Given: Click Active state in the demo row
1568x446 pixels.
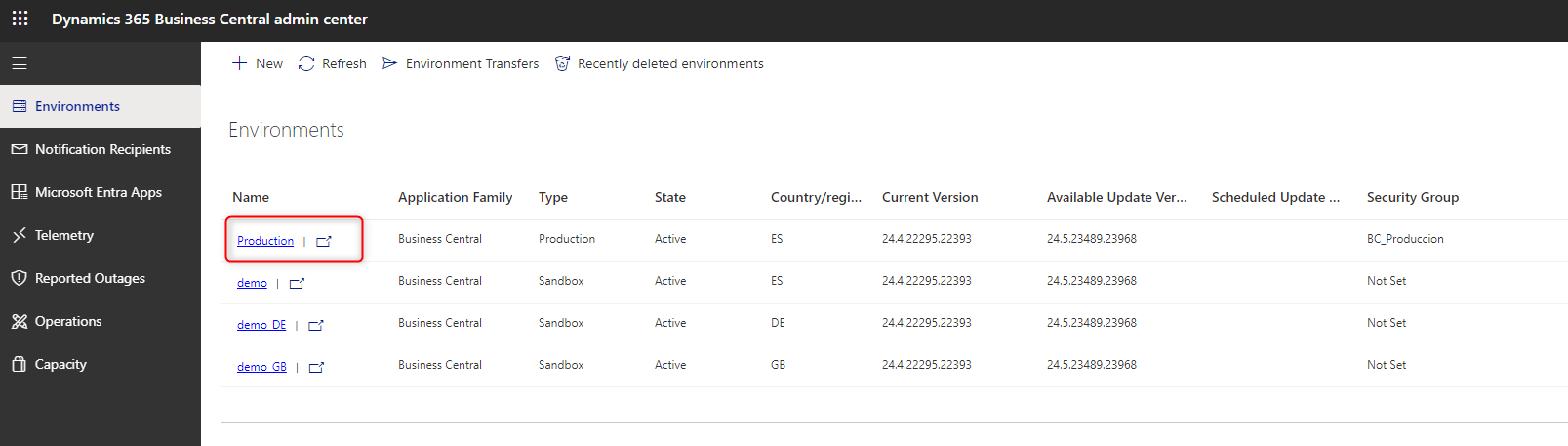Looking at the screenshot, I should pyautogui.click(x=670, y=281).
